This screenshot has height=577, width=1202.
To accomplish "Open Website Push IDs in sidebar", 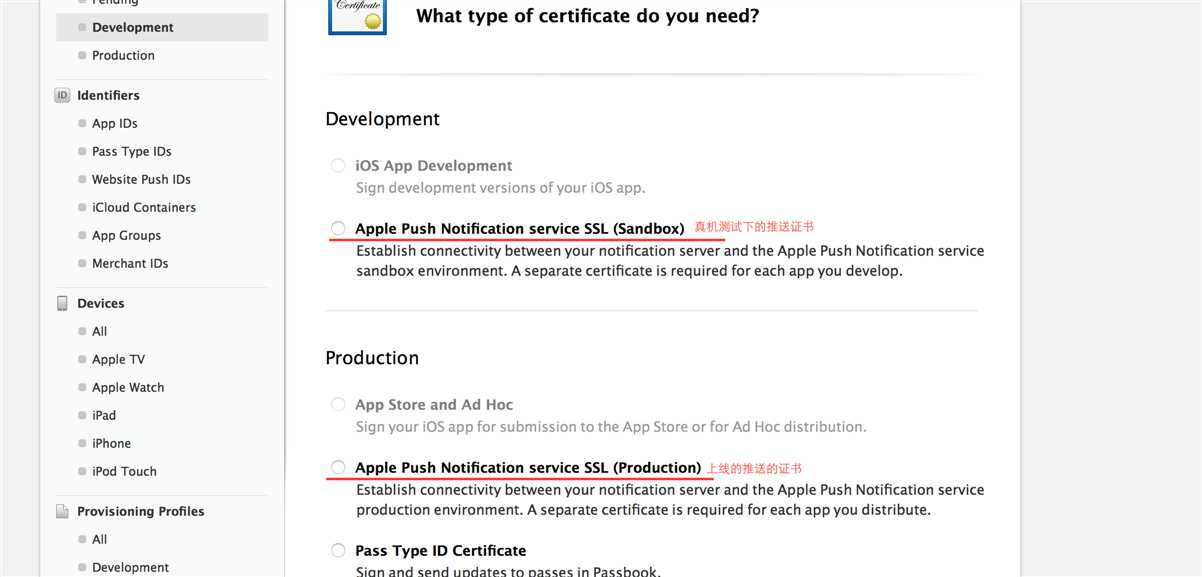I will click(x=141, y=180).
